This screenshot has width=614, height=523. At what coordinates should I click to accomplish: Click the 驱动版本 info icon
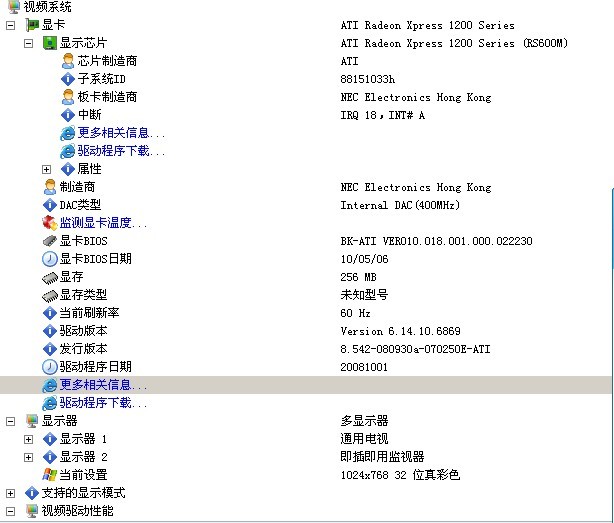click(x=50, y=331)
